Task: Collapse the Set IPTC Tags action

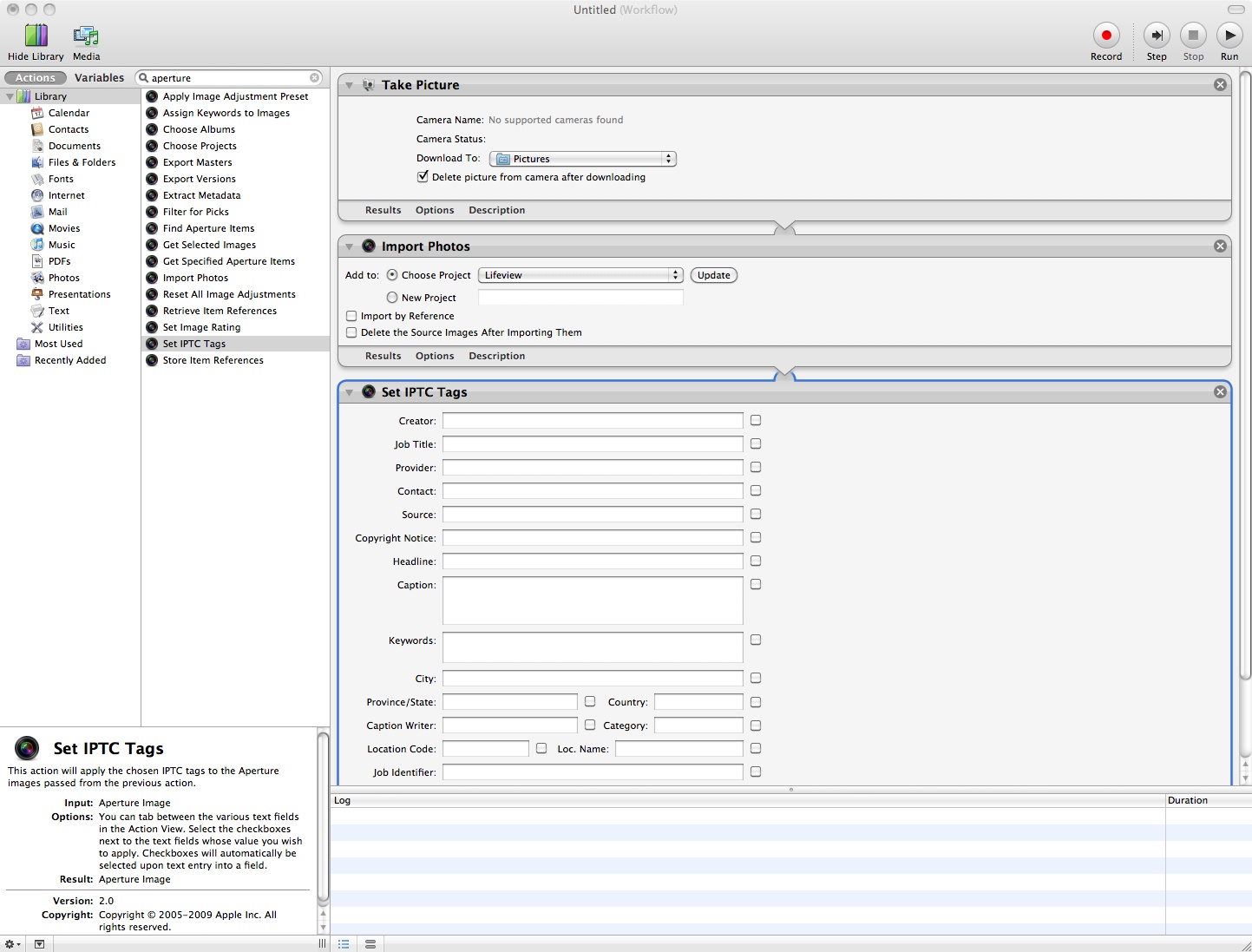Action: 349,392
